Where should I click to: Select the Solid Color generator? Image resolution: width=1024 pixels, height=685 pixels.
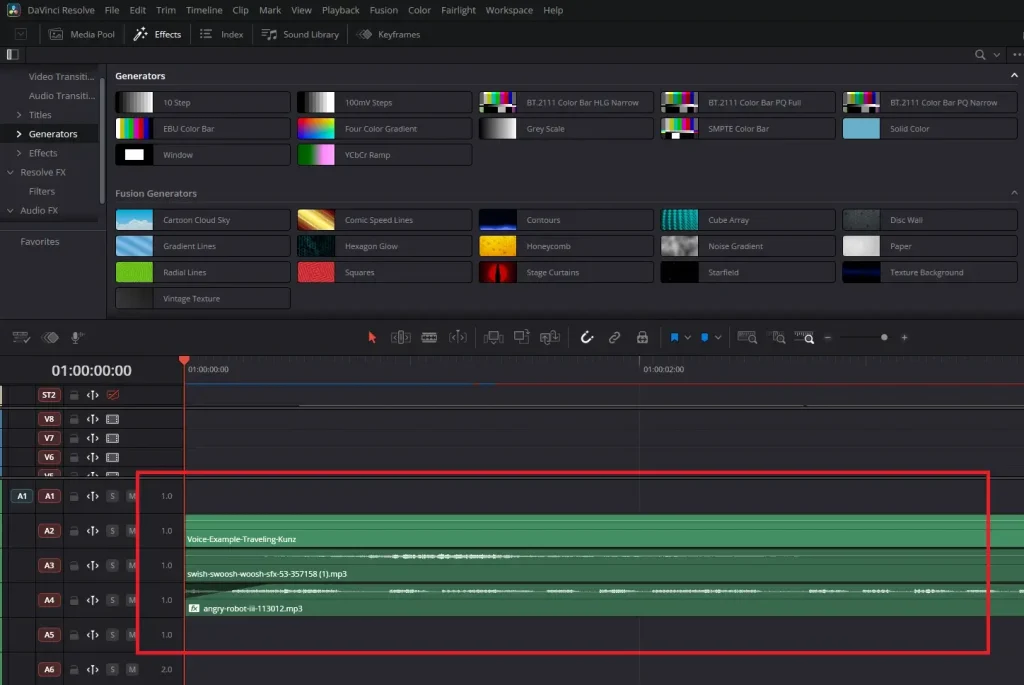click(x=929, y=129)
